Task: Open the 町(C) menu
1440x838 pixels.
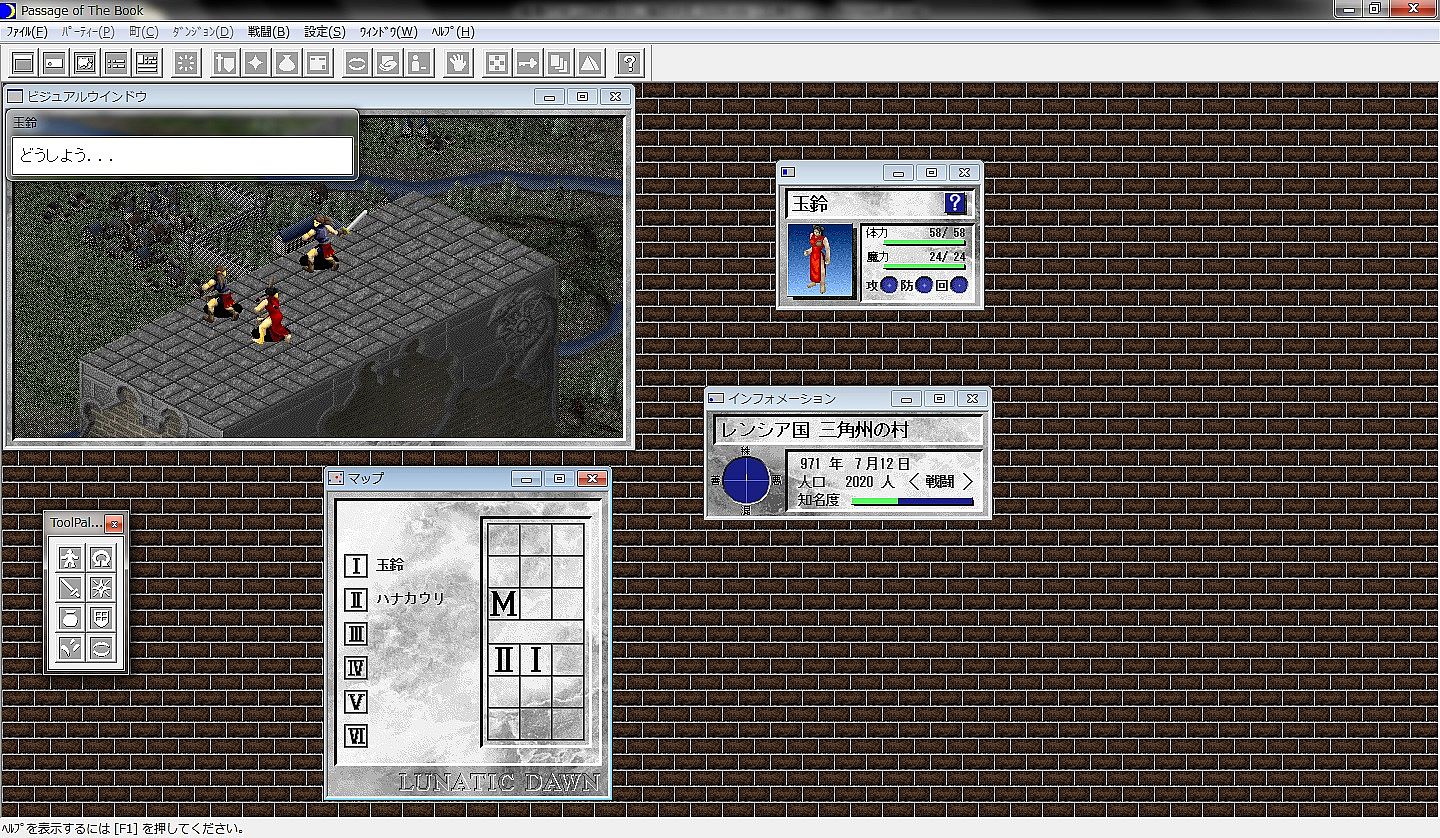Action: (x=144, y=31)
